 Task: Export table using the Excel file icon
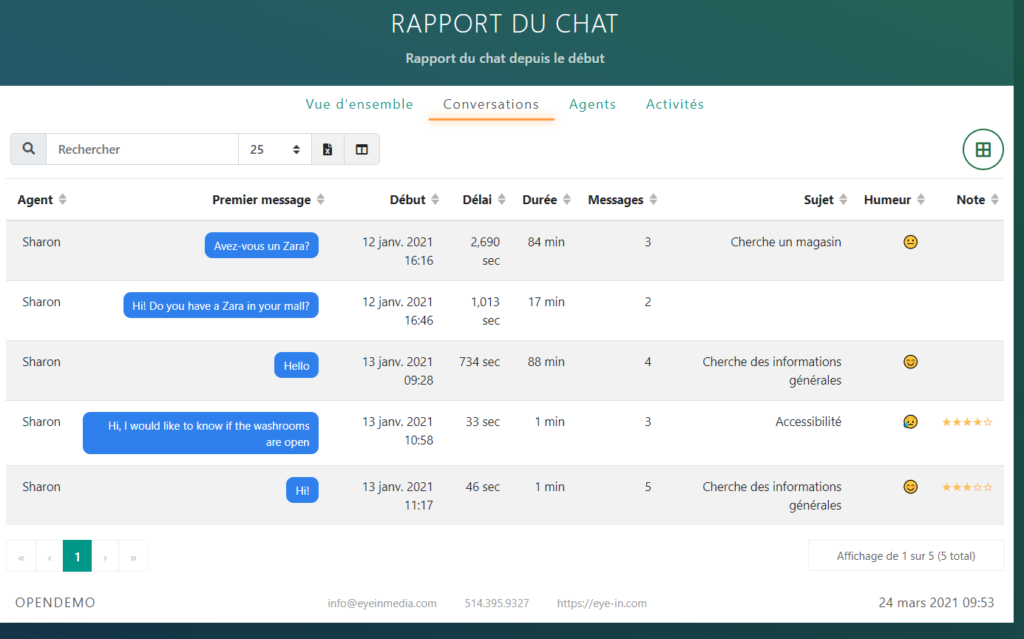328,149
